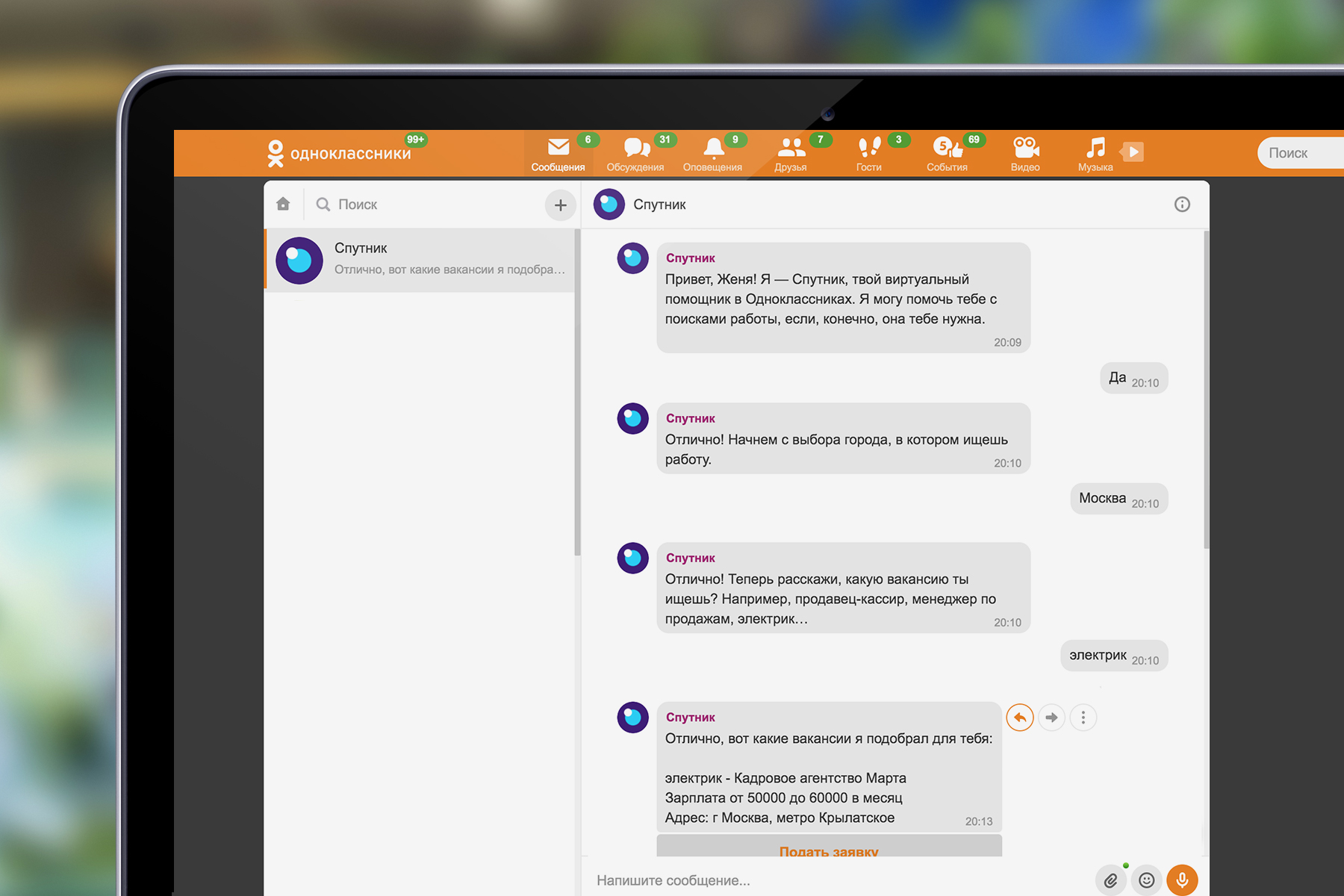Focus the Напишите сообщение input
Screen dimensions: 1344x896
(840, 880)
